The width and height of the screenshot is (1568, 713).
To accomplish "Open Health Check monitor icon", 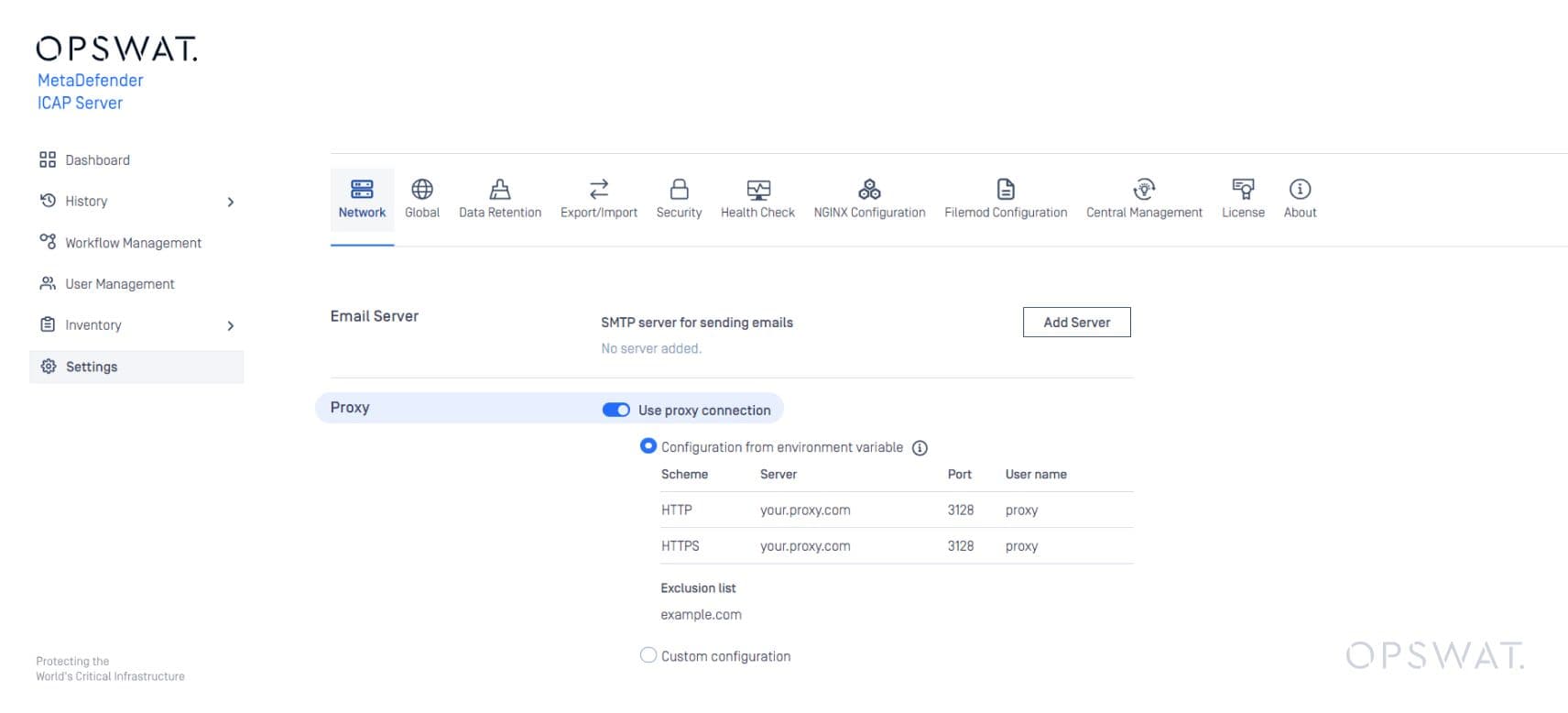I will [x=758, y=190].
